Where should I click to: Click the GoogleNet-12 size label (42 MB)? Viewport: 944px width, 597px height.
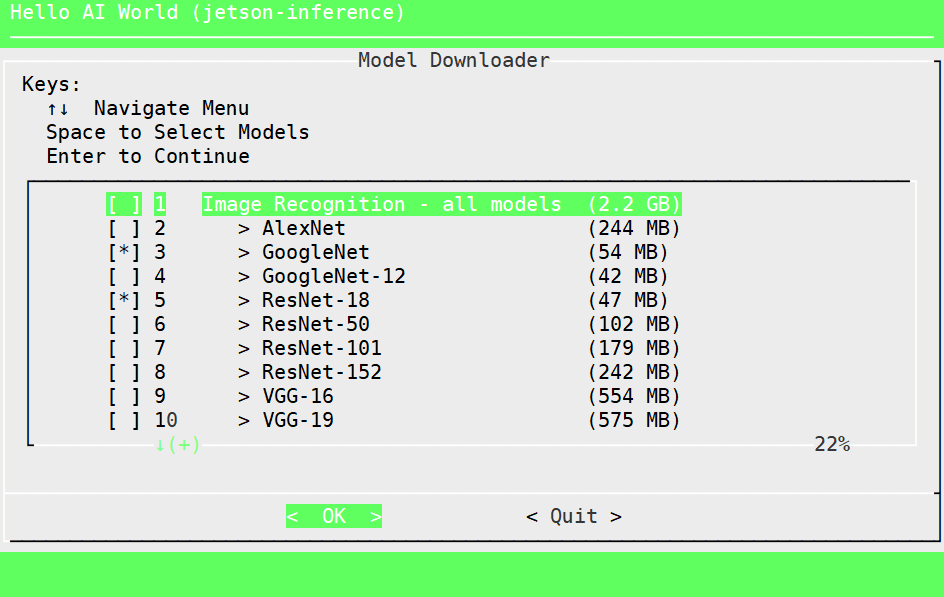point(628,276)
